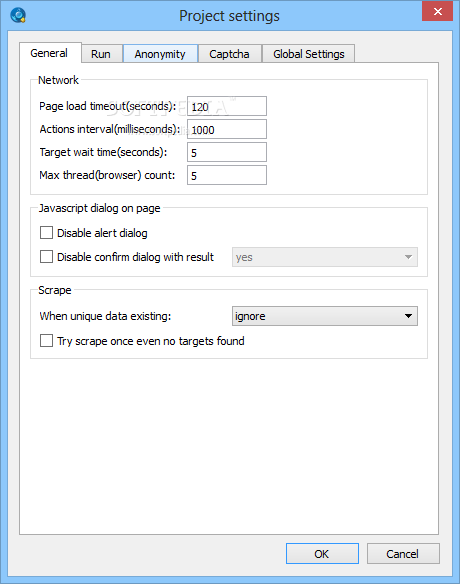Open the Run tab
The height and width of the screenshot is (584, 460).
[101, 54]
